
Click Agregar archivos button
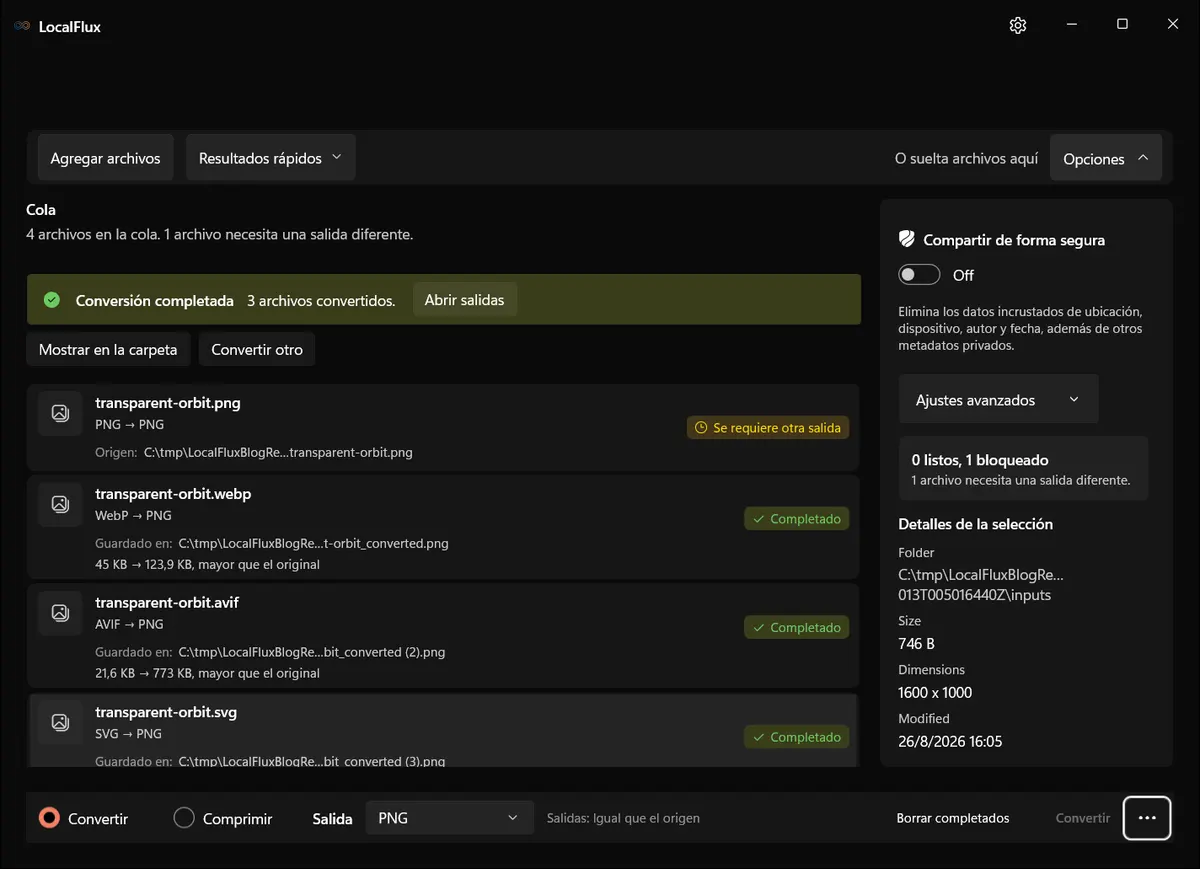pyautogui.click(x=106, y=158)
